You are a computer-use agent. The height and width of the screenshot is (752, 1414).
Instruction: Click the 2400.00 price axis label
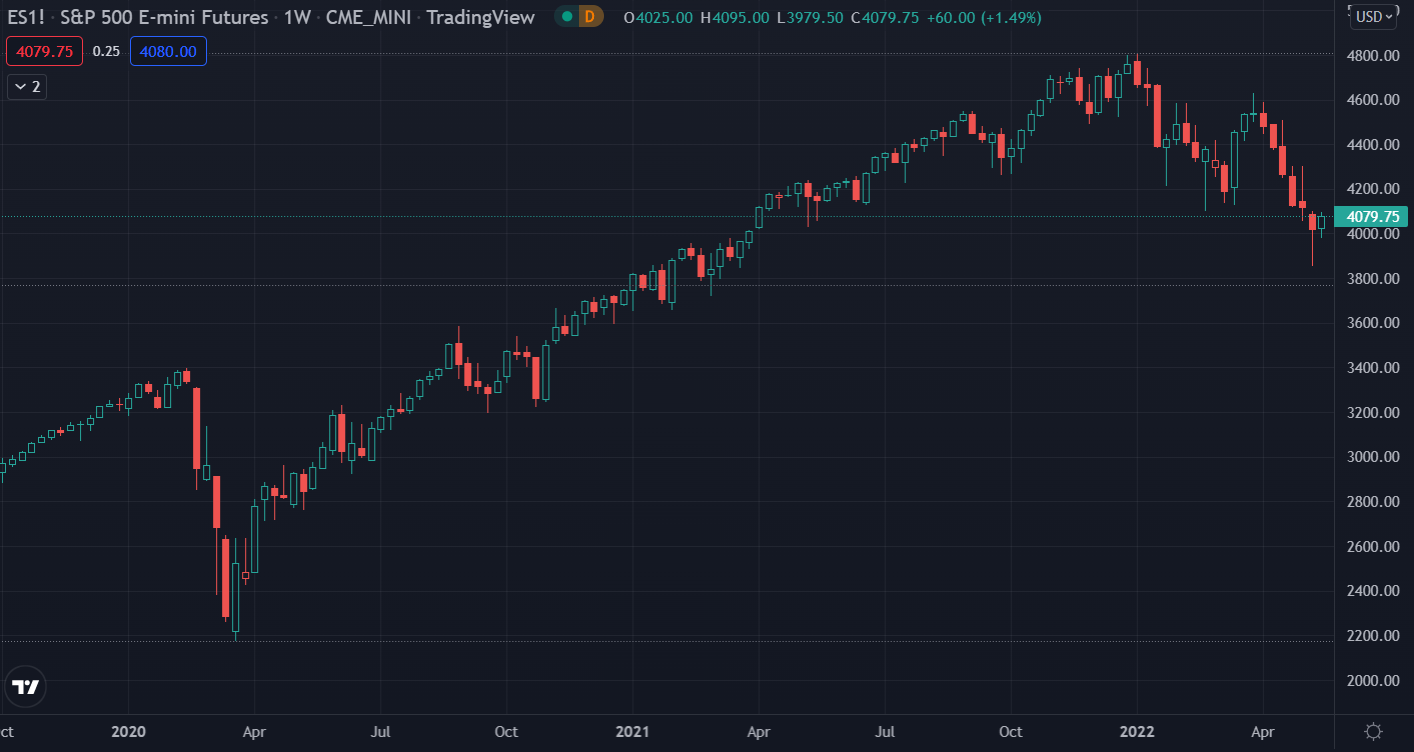click(x=1372, y=591)
